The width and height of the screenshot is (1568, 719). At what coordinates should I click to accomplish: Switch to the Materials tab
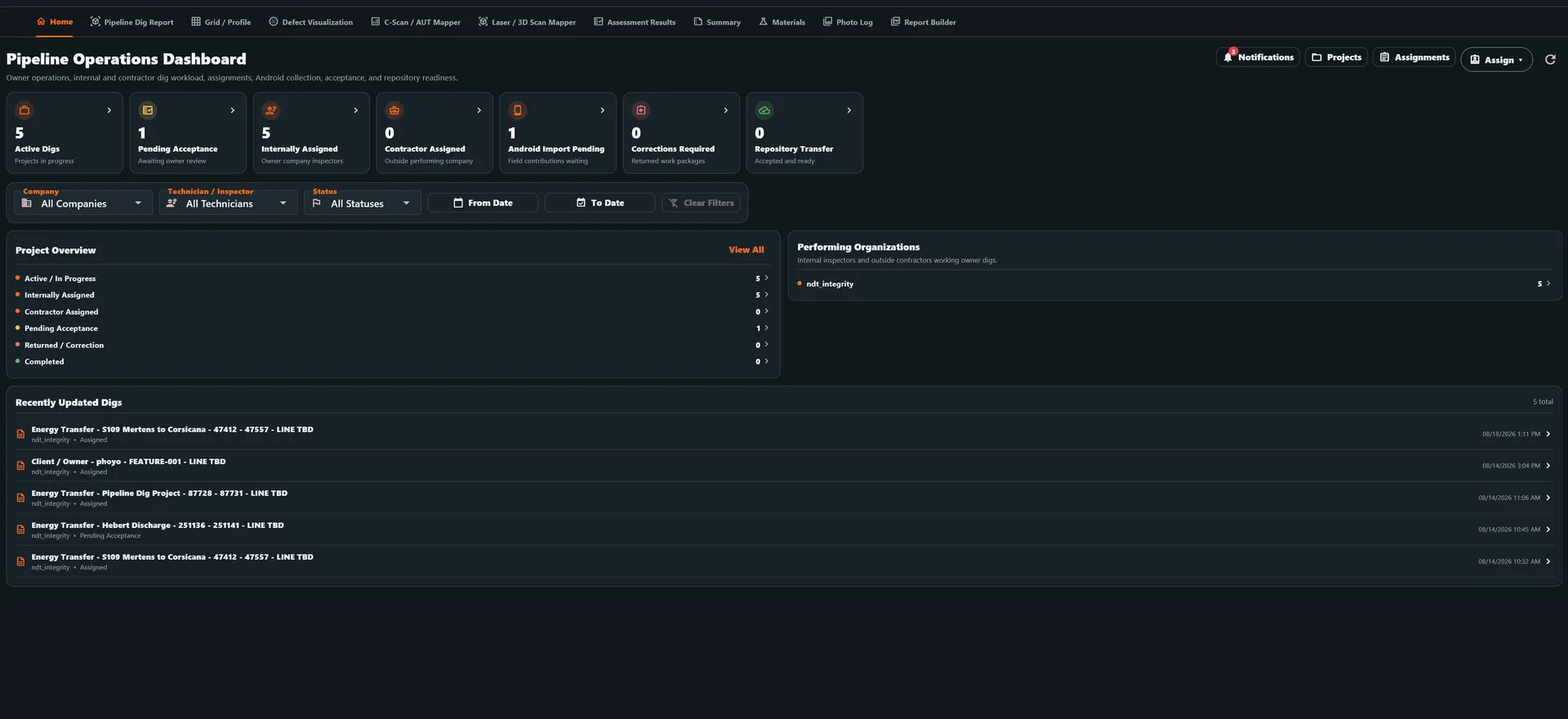click(782, 22)
